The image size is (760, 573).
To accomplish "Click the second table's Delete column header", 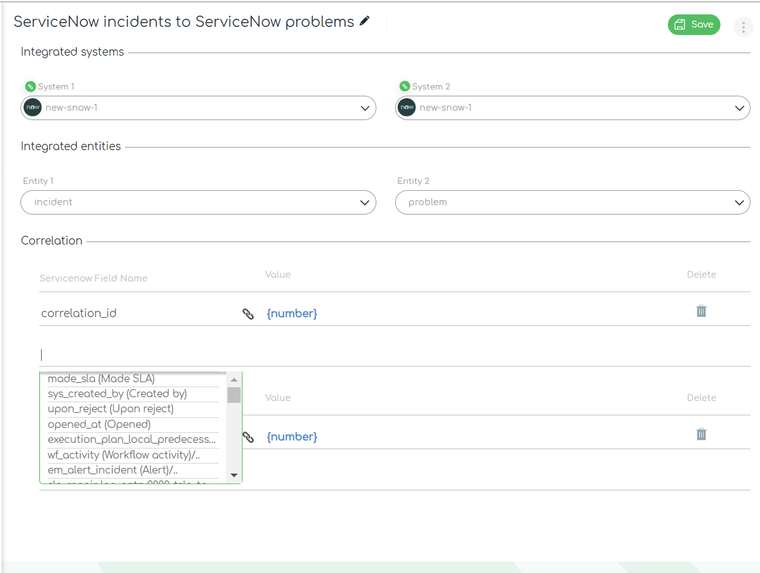I will point(701,398).
